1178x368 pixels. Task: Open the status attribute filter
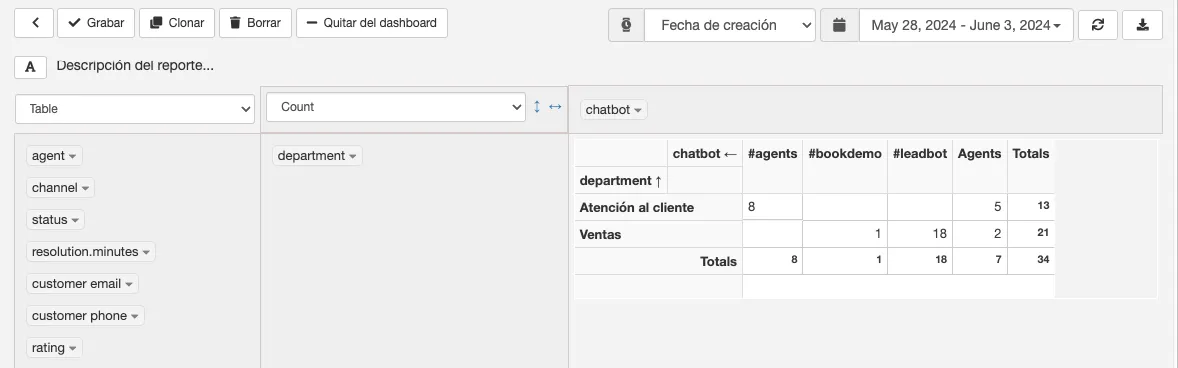pyautogui.click(x=56, y=220)
